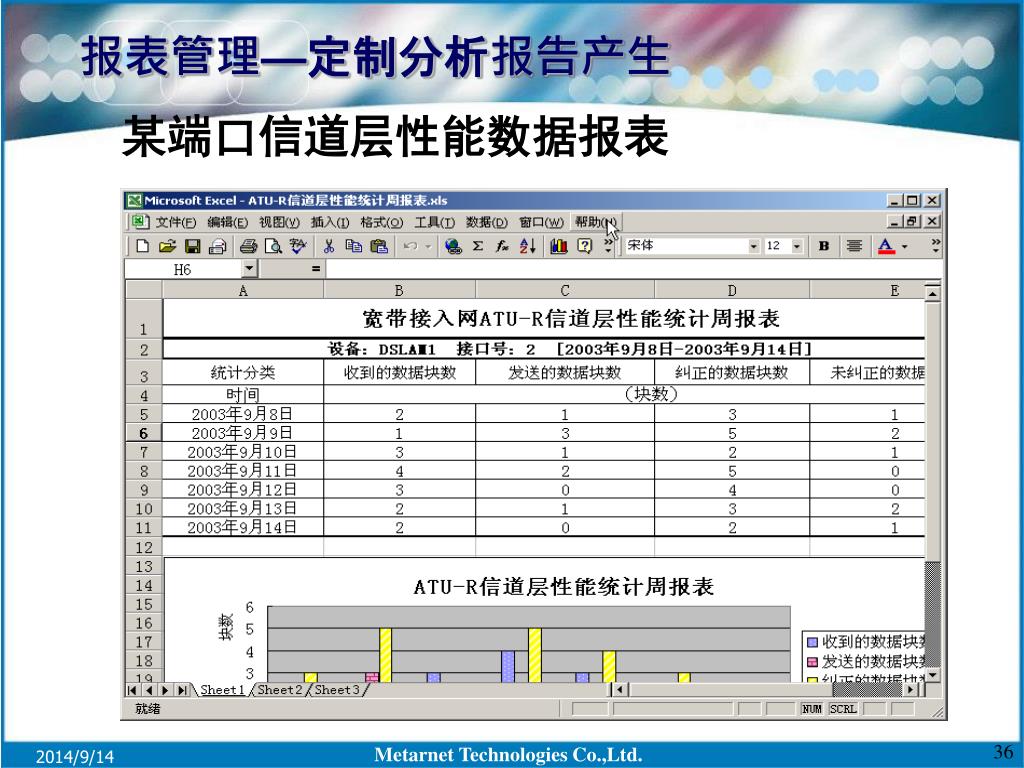Open the 文件(F) menu
This screenshot has width=1024, height=768.
click(x=175, y=222)
